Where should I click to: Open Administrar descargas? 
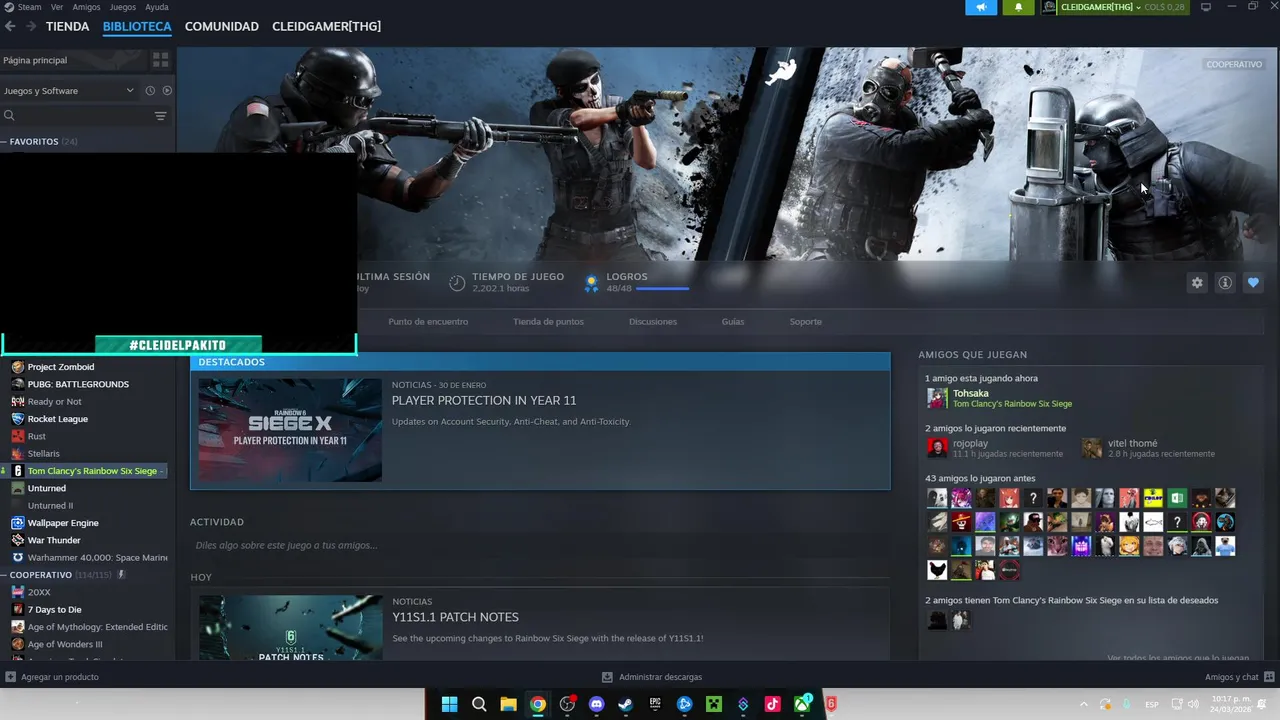[652, 677]
